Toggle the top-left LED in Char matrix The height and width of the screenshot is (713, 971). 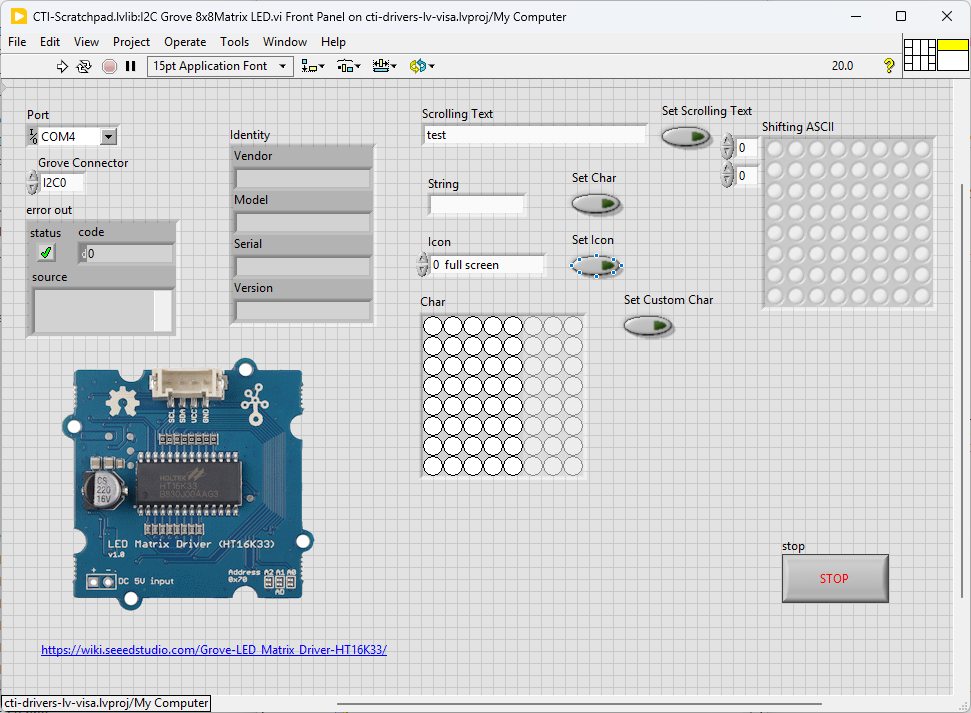point(433,326)
